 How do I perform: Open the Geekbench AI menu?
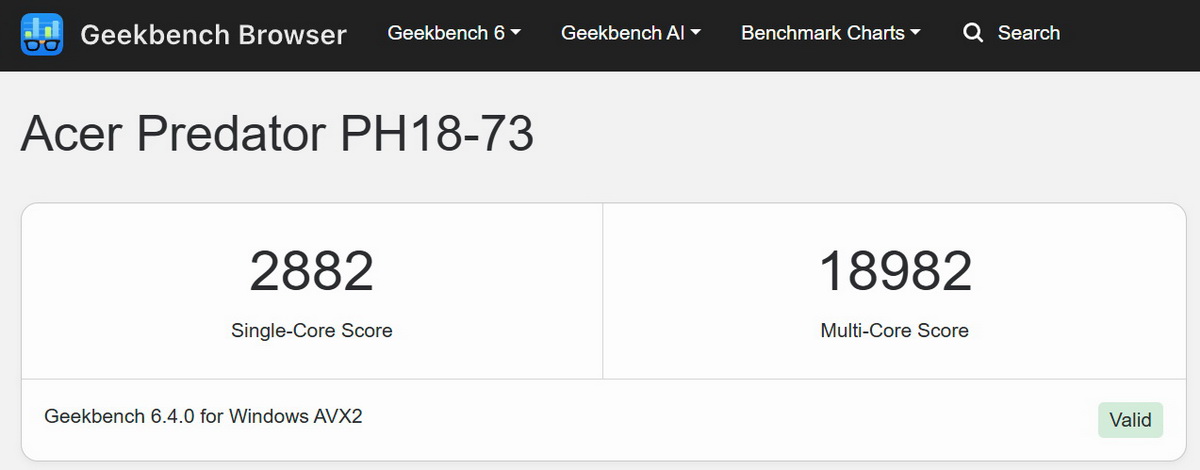coord(622,33)
